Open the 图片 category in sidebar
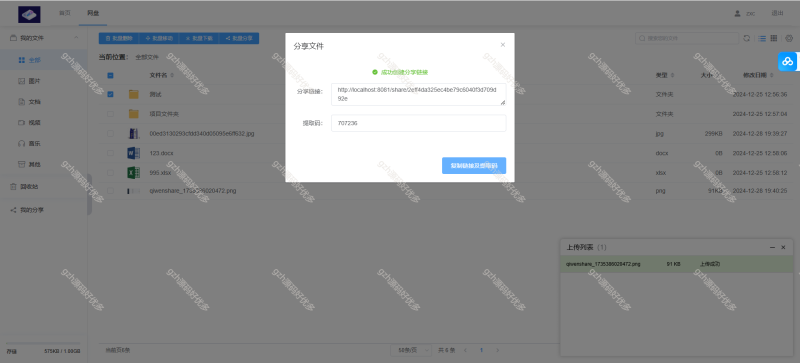This screenshot has width=800, height=363. tap(43, 81)
